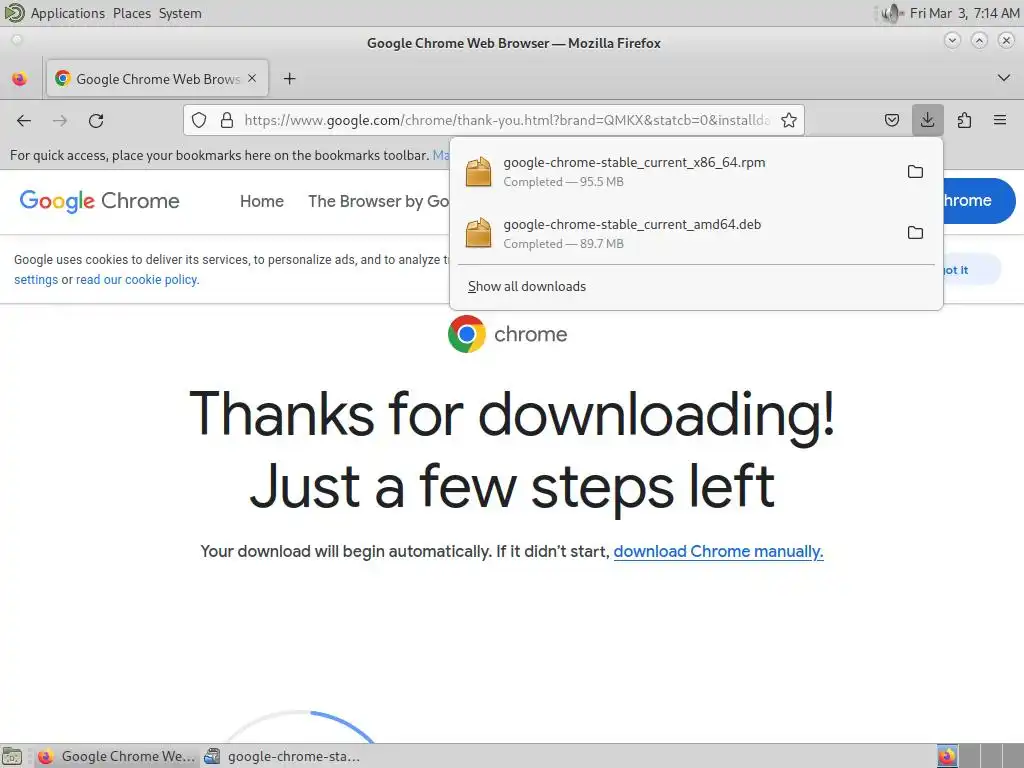Open the Firefox hamburger application menu

click(x=1000, y=120)
